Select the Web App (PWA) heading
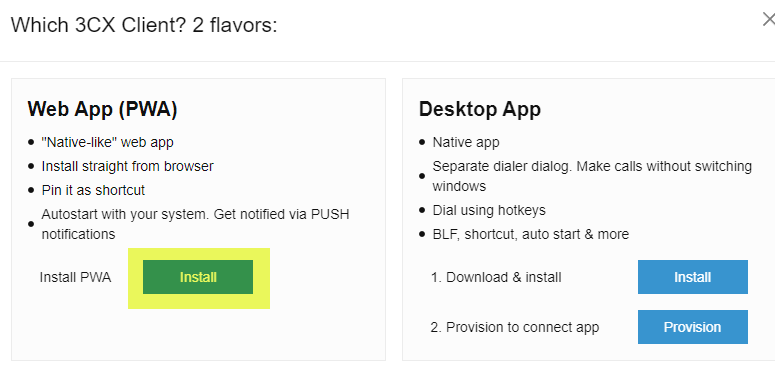Viewport: 775px width, 367px height. (x=102, y=109)
